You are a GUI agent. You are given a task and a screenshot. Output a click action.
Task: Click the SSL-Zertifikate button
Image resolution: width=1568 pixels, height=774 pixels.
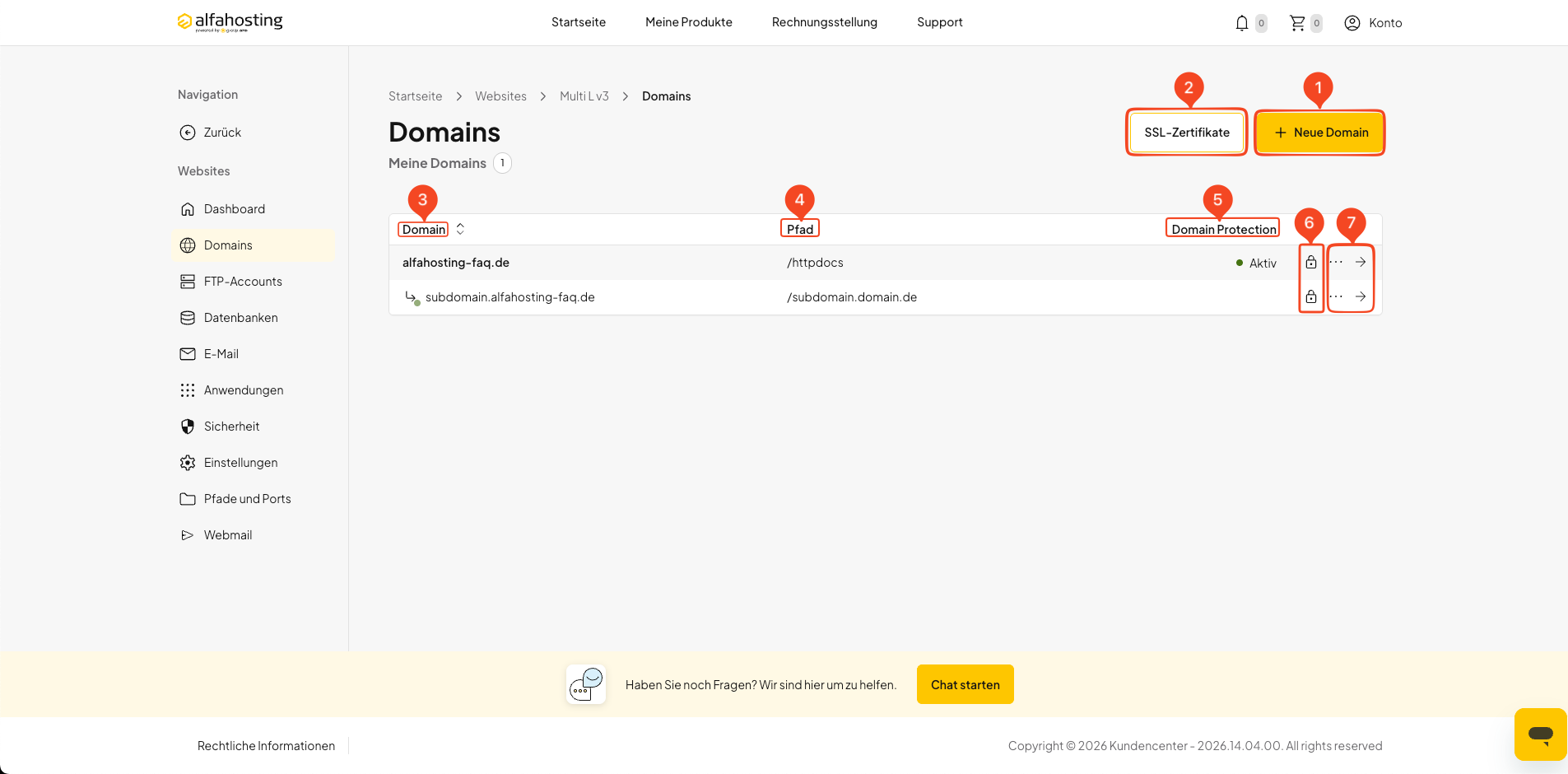(1186, 133)
